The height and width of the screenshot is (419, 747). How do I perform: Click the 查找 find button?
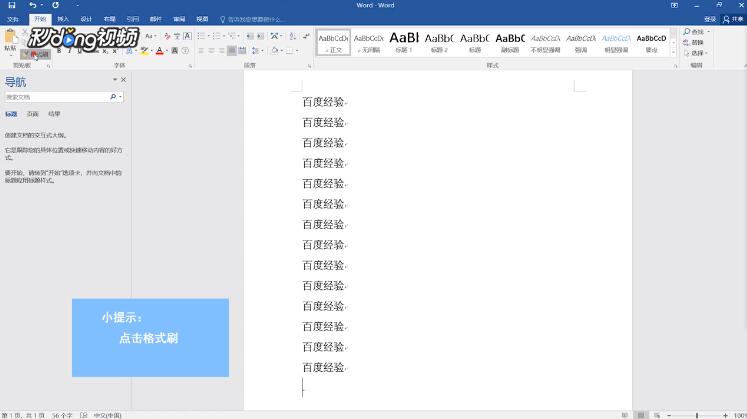[696, 31]
